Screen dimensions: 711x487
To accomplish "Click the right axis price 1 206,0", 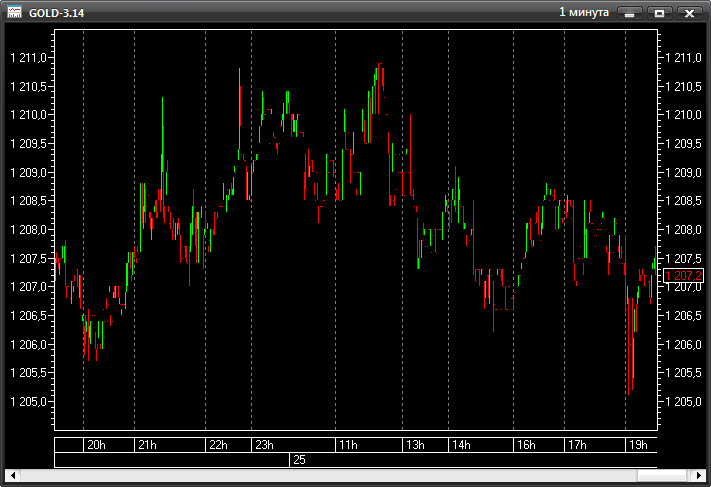I will tap(683, 344).
